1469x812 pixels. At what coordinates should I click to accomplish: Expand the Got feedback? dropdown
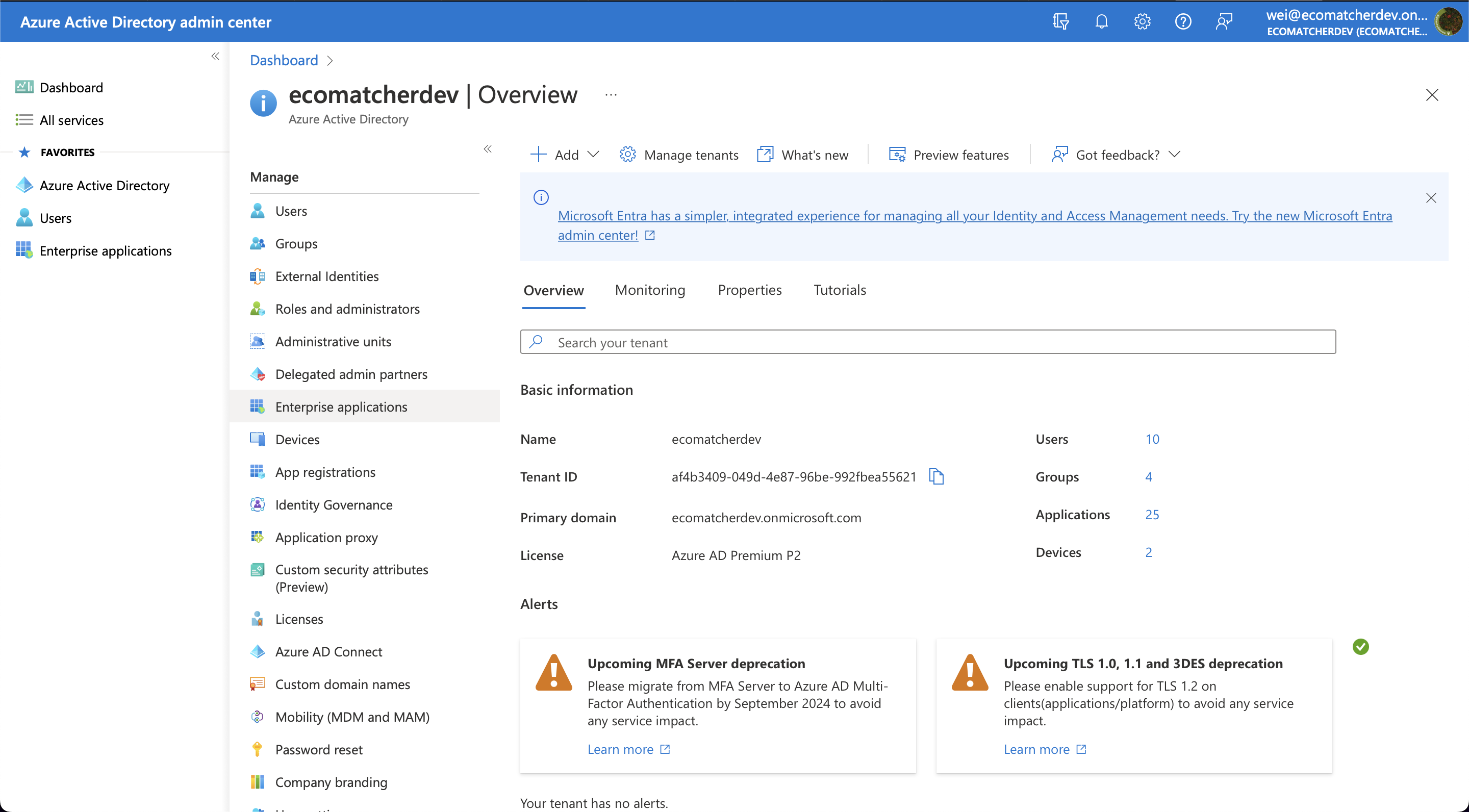pos(1116,155)
